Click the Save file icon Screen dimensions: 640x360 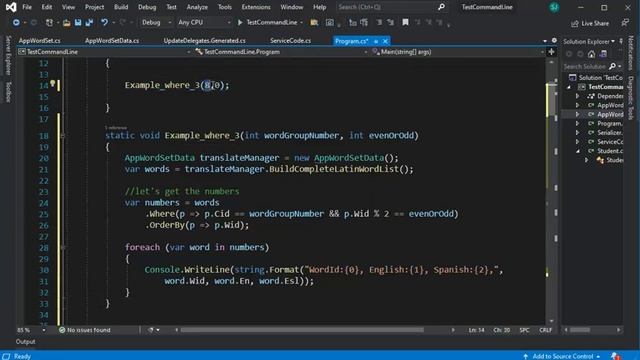[x=78, y=22]
